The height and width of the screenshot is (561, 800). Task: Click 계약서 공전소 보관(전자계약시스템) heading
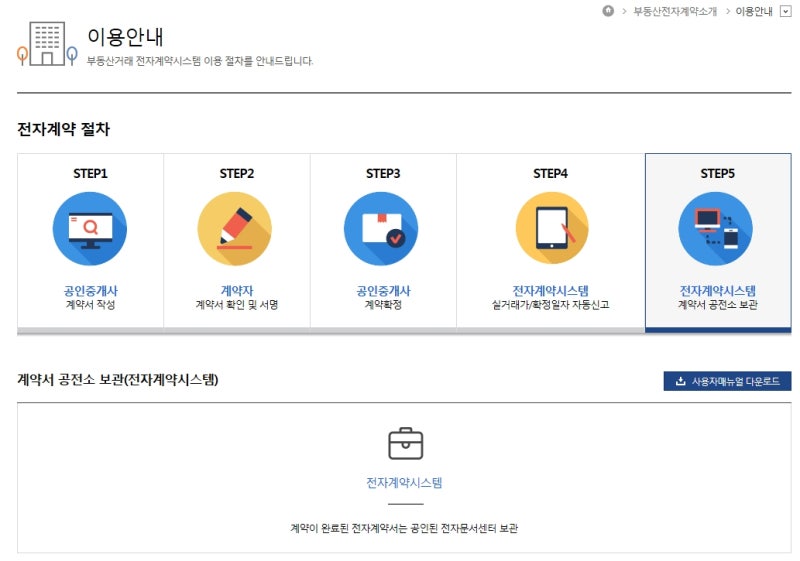pyautogui.click(x=118, y=379)
